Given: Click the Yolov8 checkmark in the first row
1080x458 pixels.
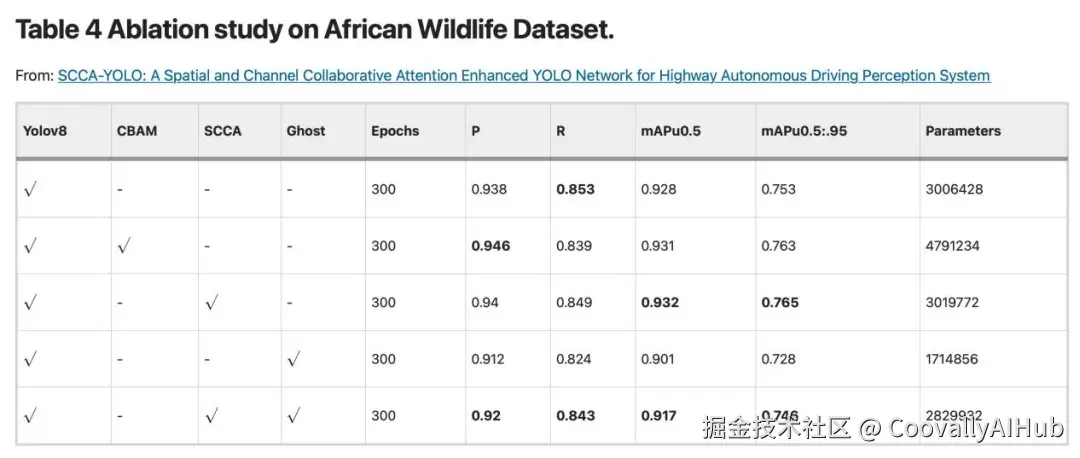Looking at the screenshot, I should 30,190.
